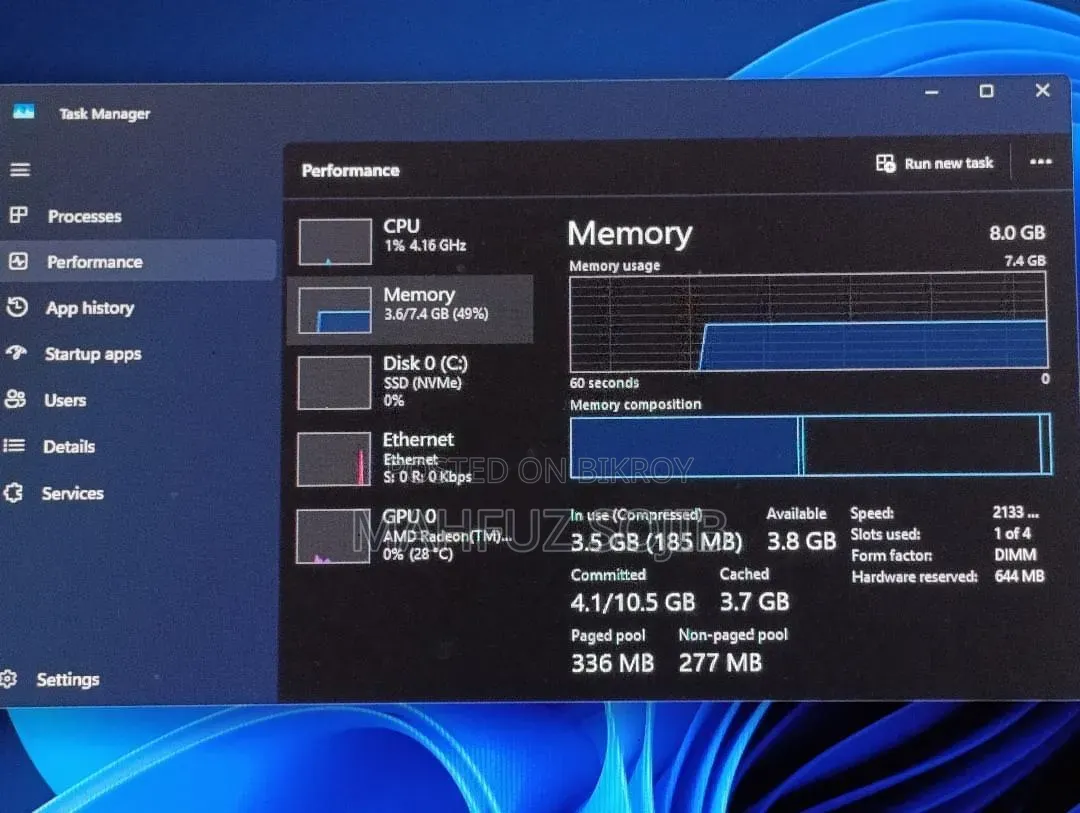Click the Memory usage graph

tap(809, 322)
